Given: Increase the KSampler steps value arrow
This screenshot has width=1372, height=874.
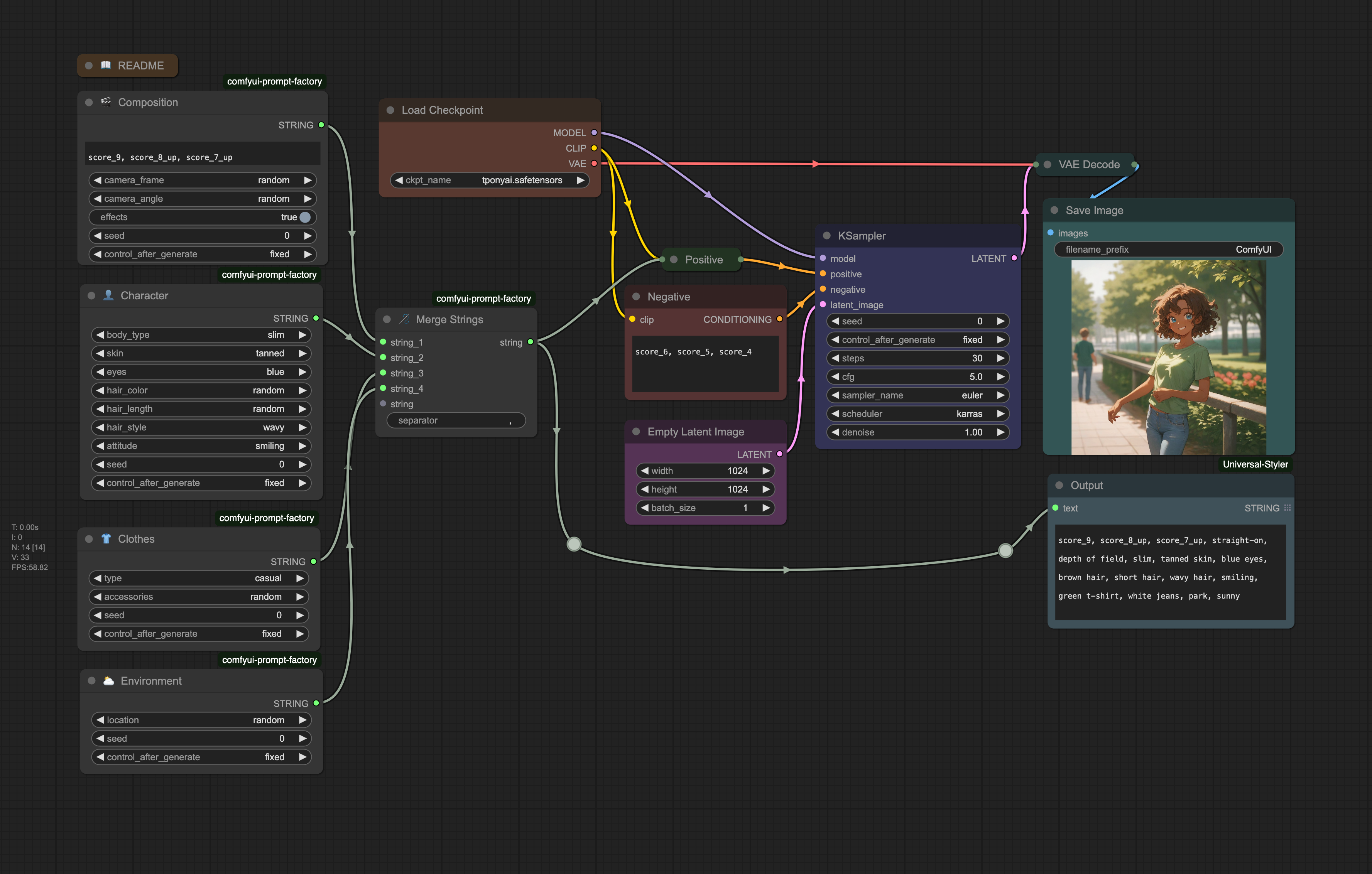Looking at the screenshot, I should pyautogui.click(x=1000, y=358).
